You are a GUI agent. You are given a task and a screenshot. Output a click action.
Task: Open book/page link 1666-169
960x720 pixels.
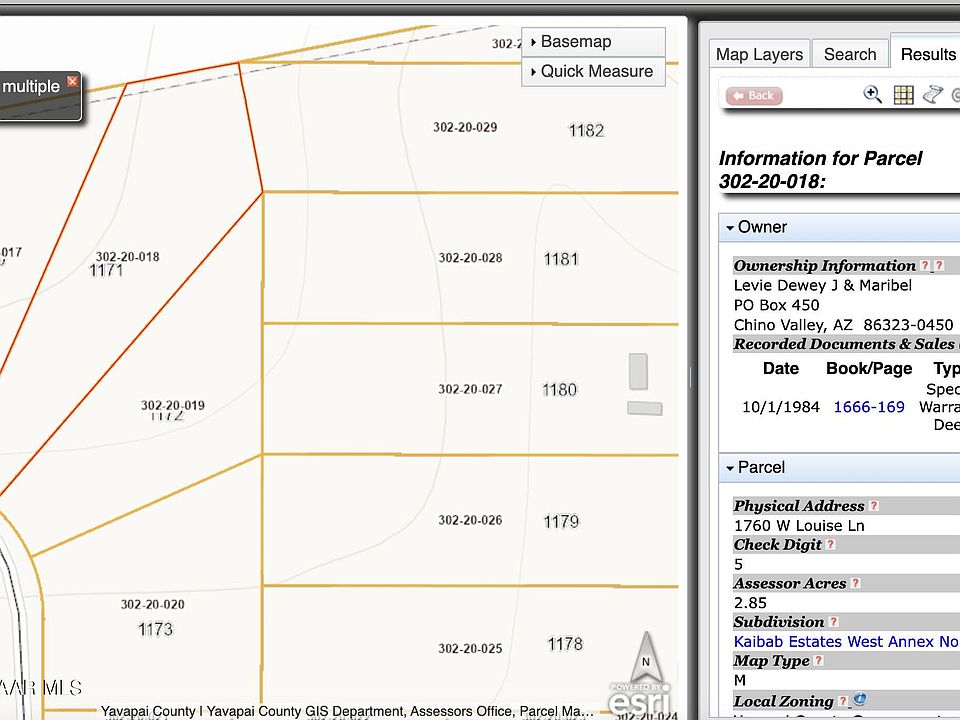869,407
